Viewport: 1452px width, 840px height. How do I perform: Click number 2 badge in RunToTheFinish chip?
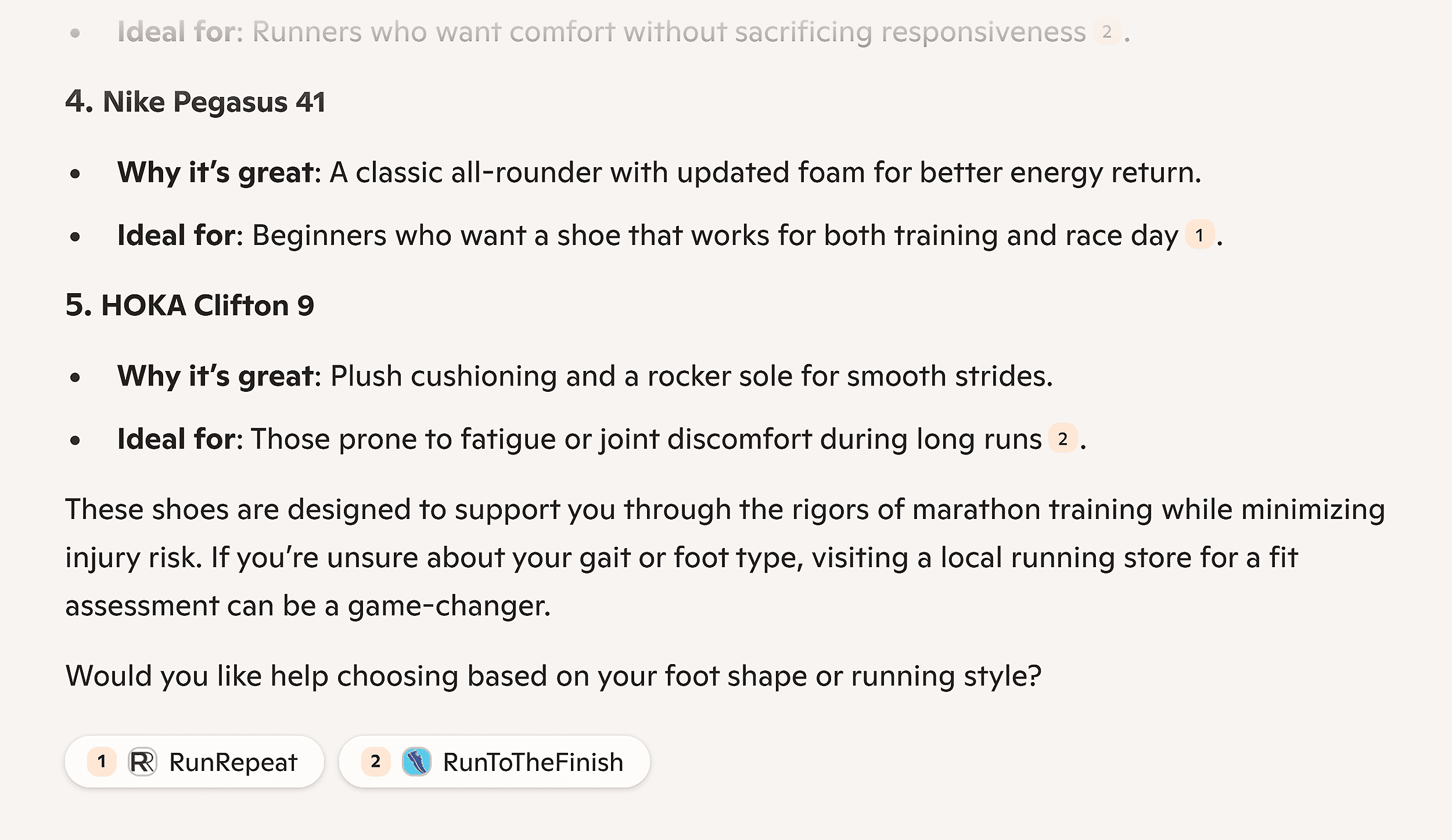click(375, 762)
